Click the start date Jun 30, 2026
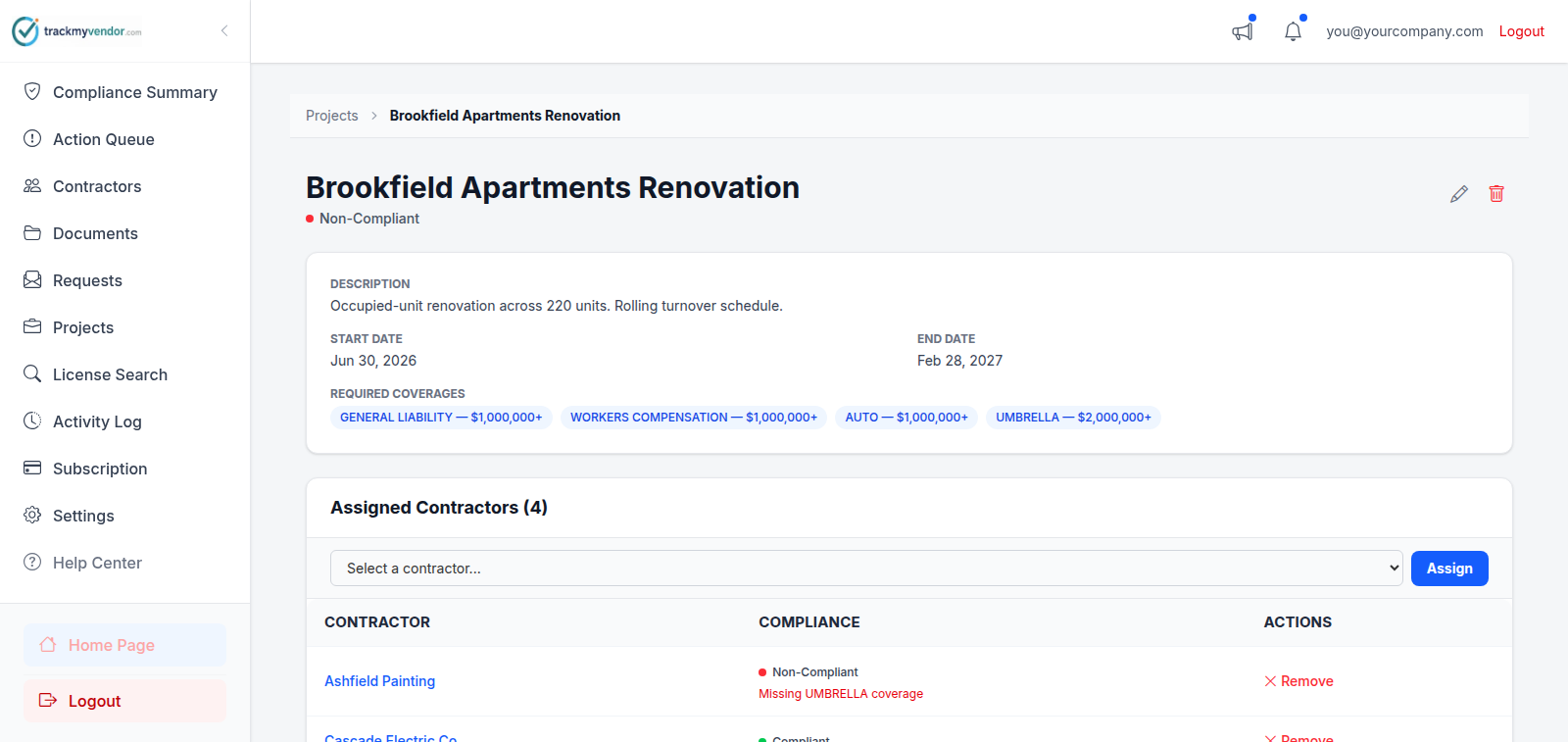 [373, 361]
